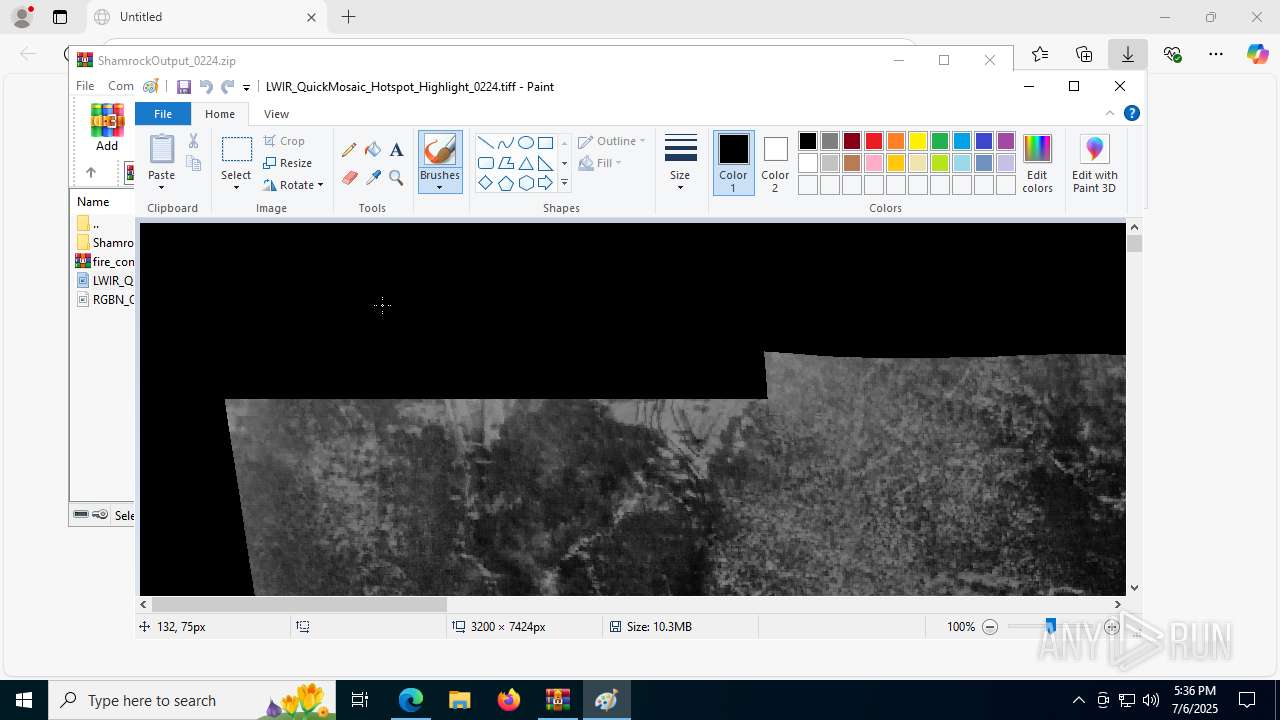Screen dimensions: 1280x720
Task: Open Edit with Paint 3D
Action: point(1095,163)
